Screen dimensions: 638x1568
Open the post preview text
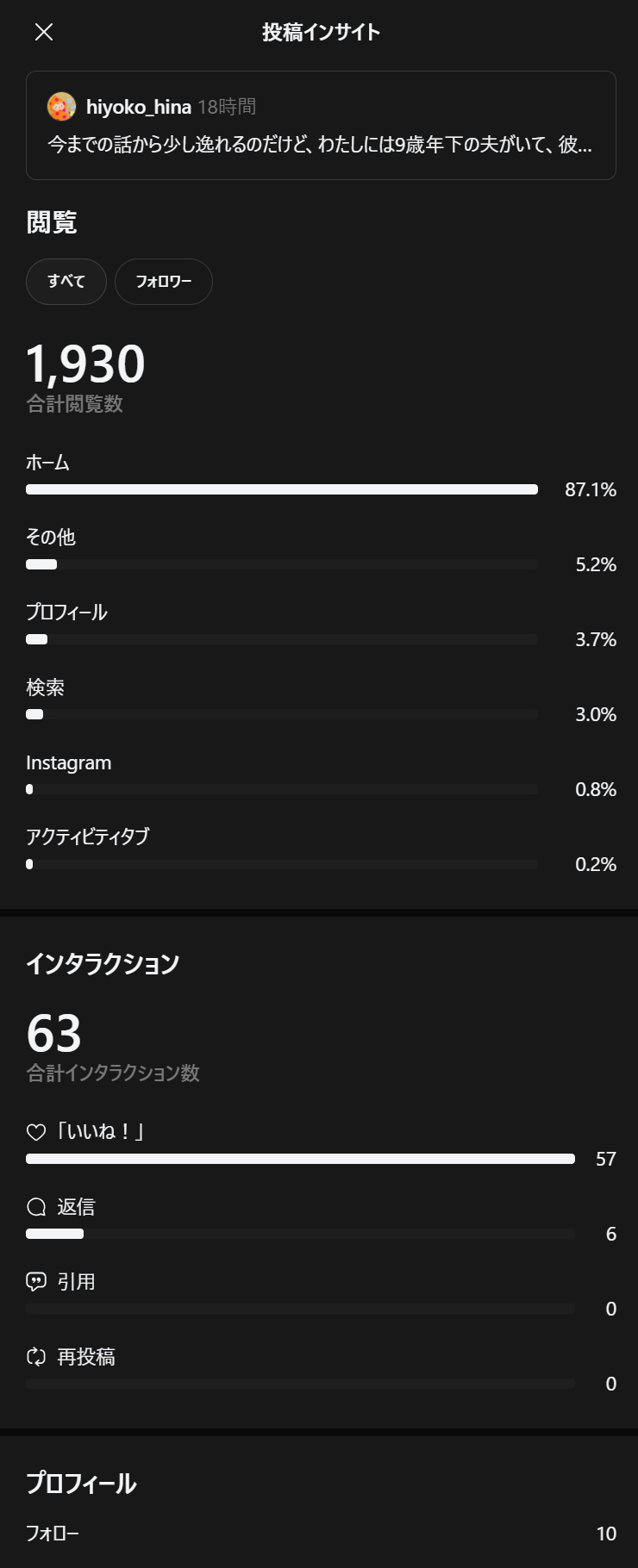click(320, 145)
